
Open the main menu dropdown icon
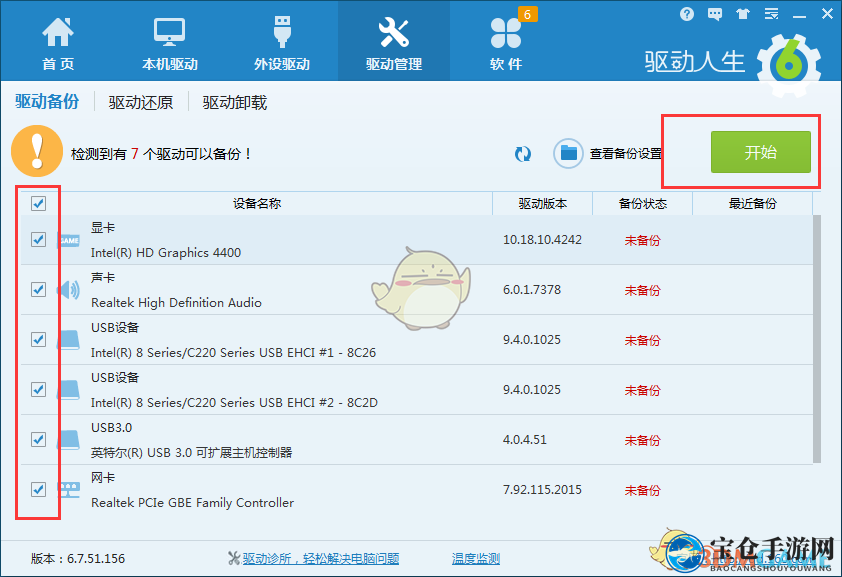tap(771, 14)
